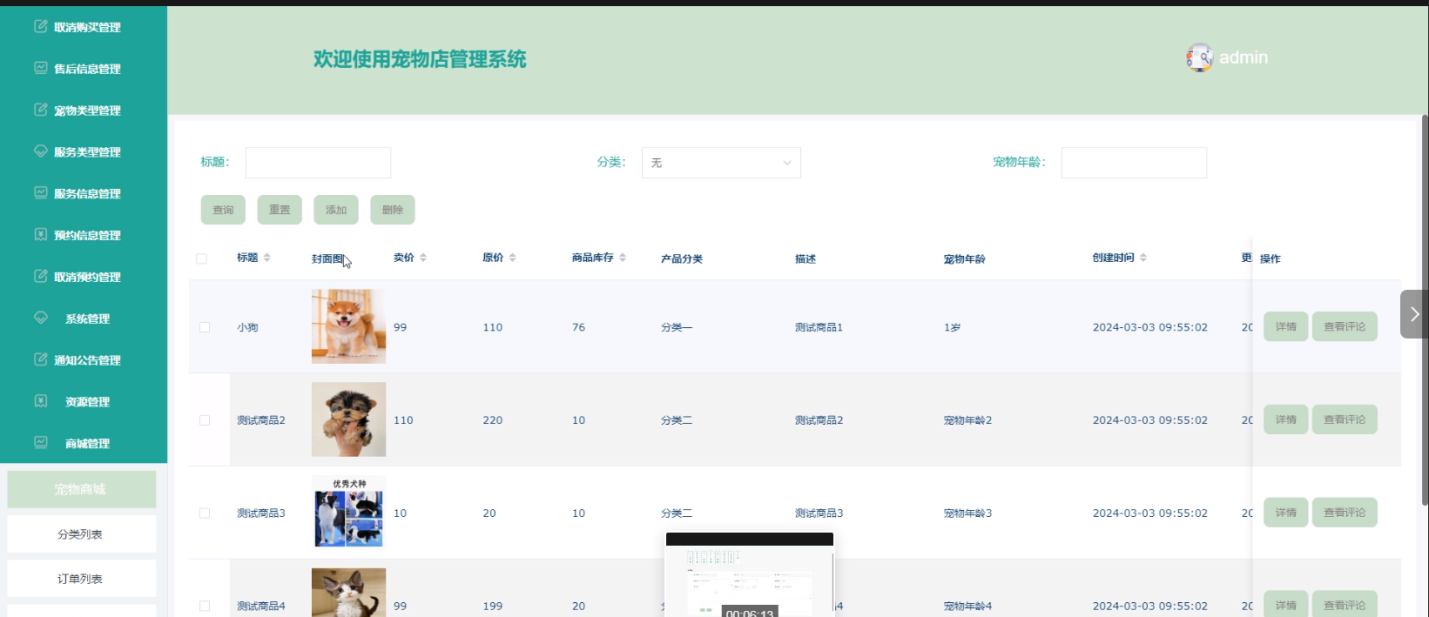Click 查看评论 for 测试商品2 row
The width and height of the screenshot is (1429, 617).
tap(1344, 420)
